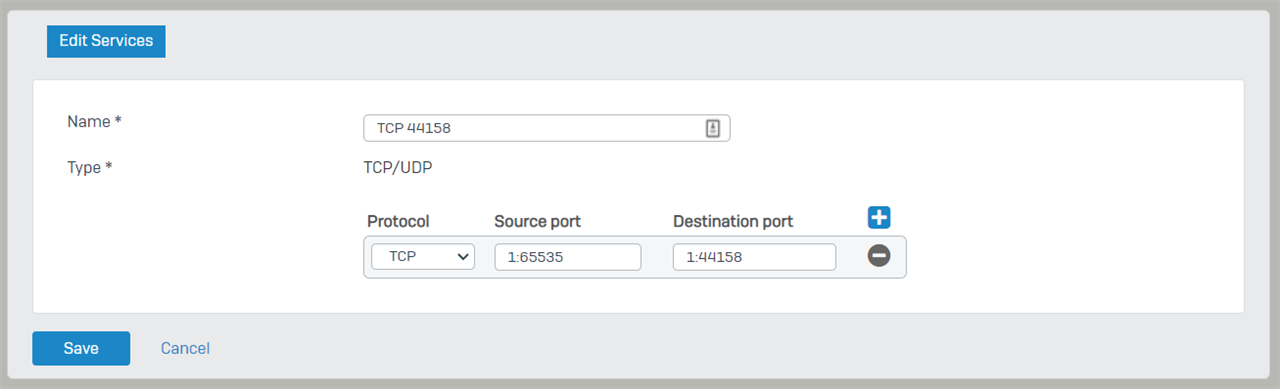
Task: Click the Protocol column header
Action: click(398, 221)
